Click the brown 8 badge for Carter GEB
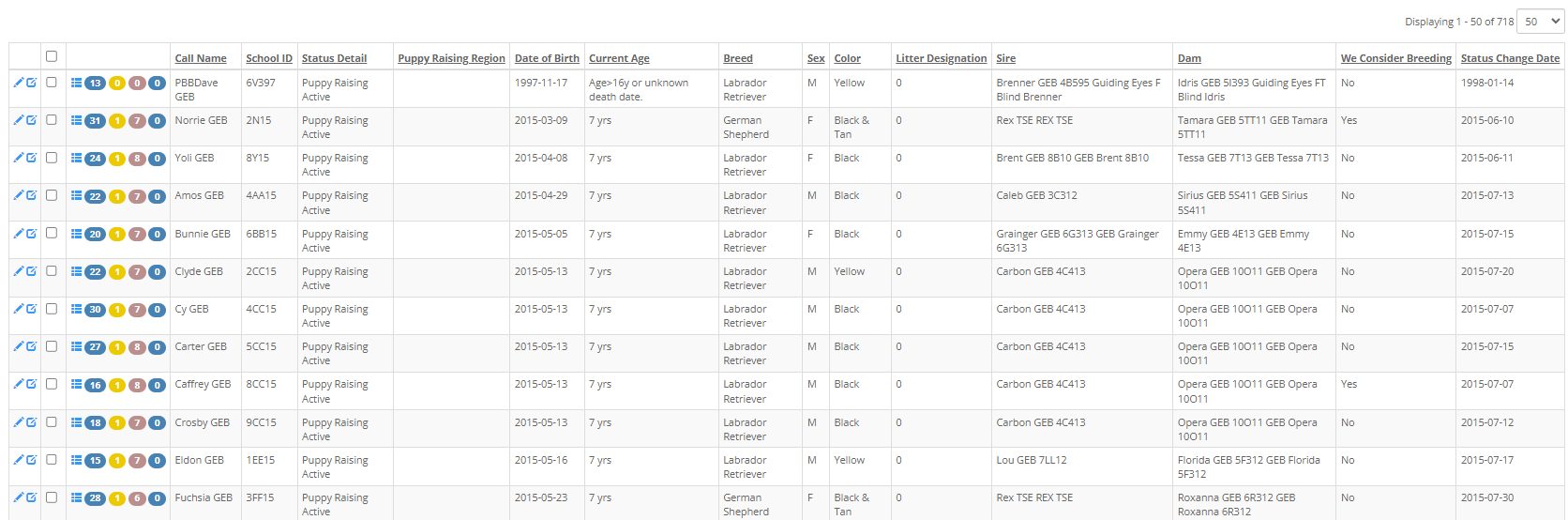Viewport: 1568px width, 520px height. (x=137, y=347)
